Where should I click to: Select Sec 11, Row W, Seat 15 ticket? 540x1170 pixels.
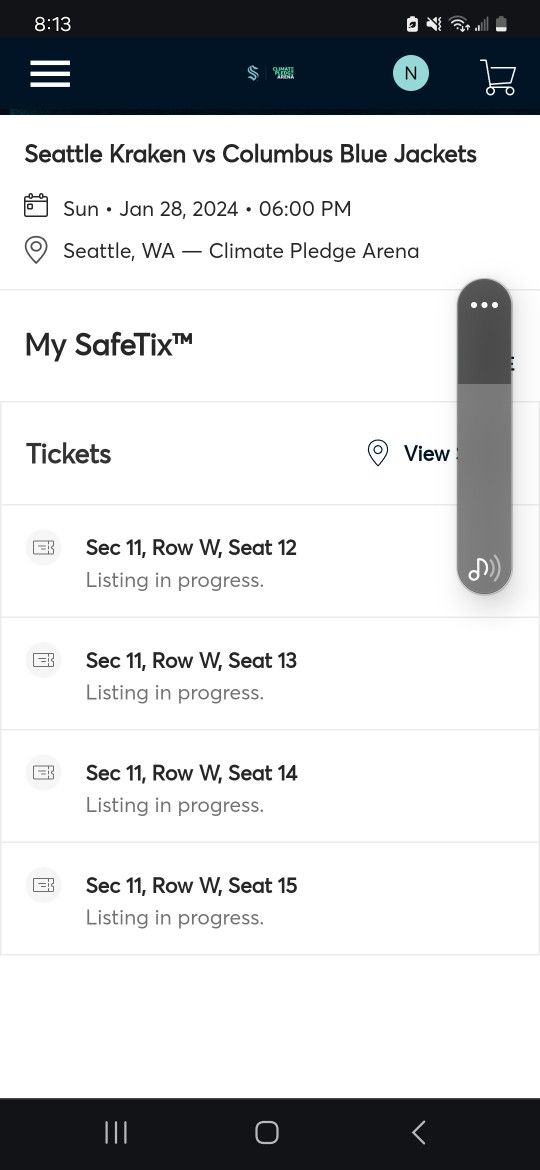269,899
